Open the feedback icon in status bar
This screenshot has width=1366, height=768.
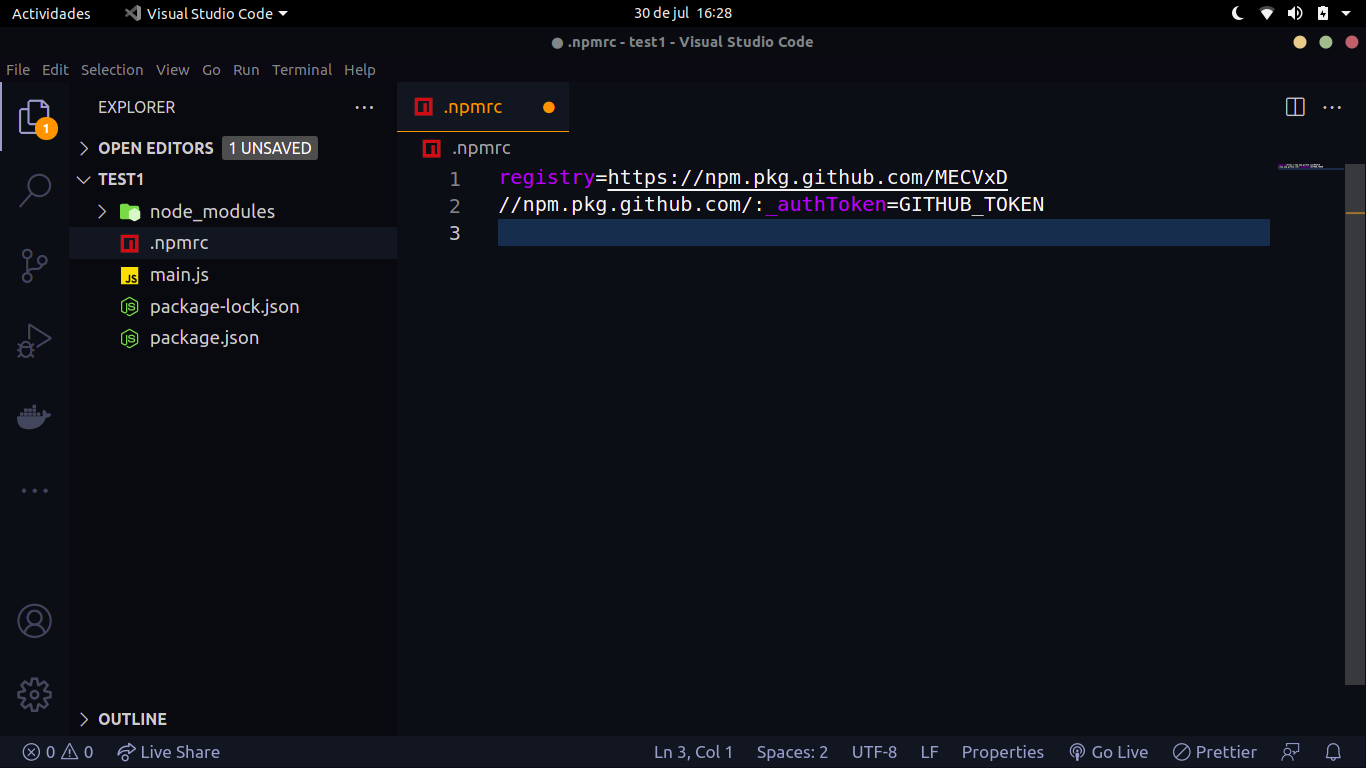(x=1291, y=752)
